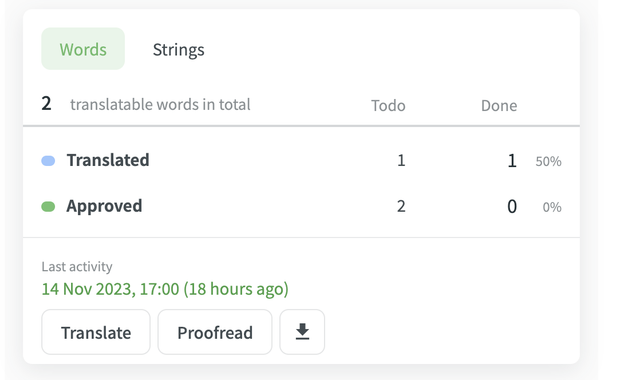Click the Approved Done count 0
The height and width of the screenshot is (380, 640).
[x=512, y=207]
